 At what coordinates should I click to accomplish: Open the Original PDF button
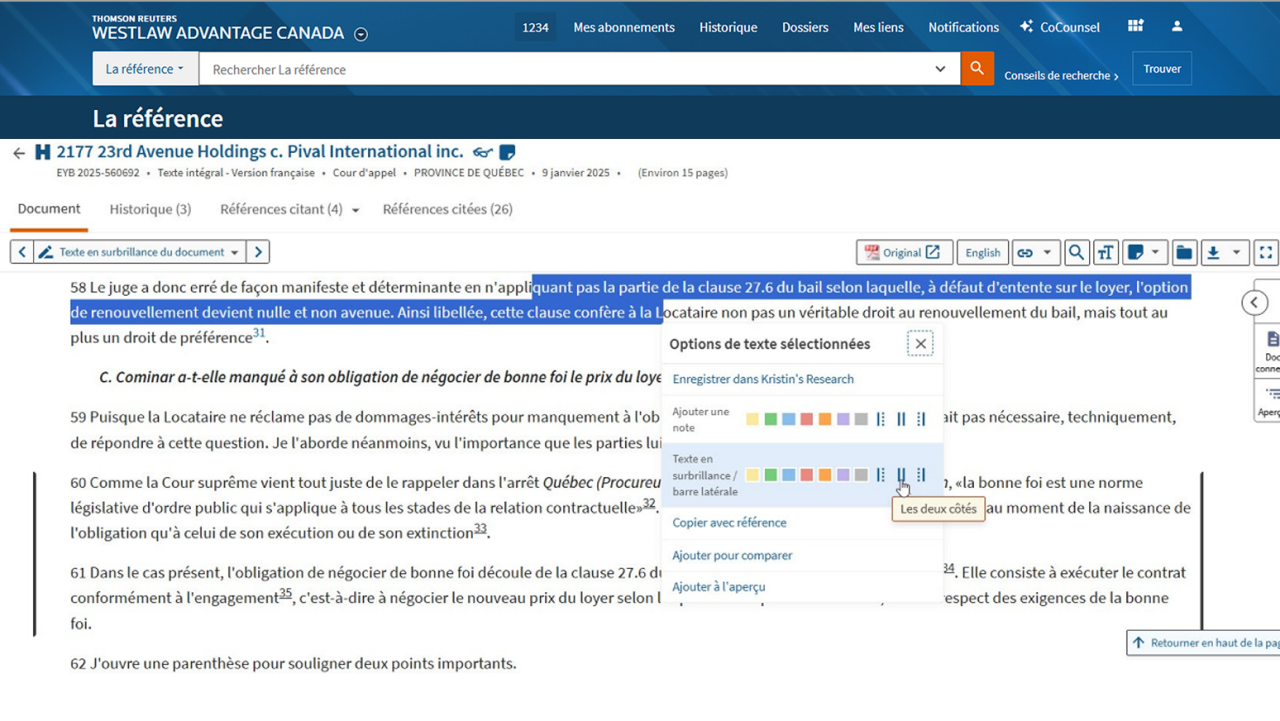902,253
